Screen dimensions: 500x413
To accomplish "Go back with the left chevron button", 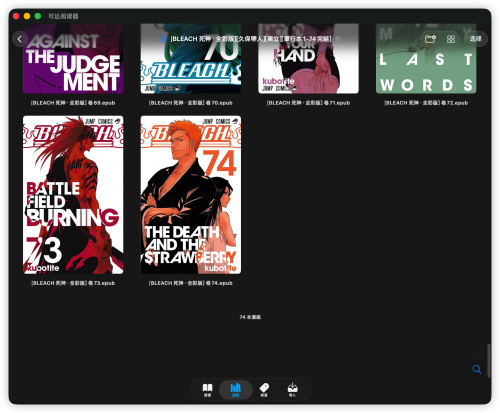I will [20, 39].
